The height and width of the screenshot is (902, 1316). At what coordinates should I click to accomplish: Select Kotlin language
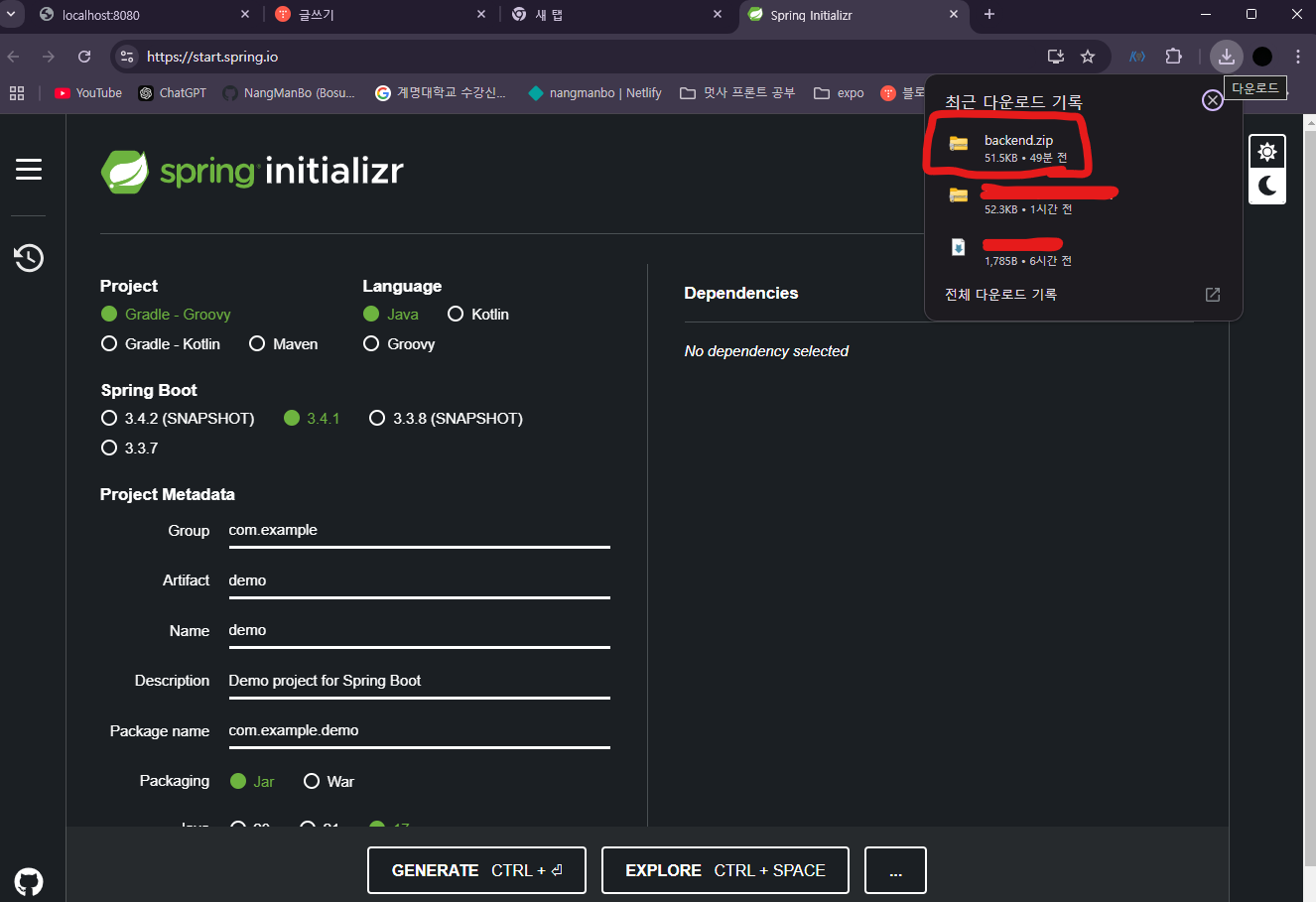pos(478,315)
